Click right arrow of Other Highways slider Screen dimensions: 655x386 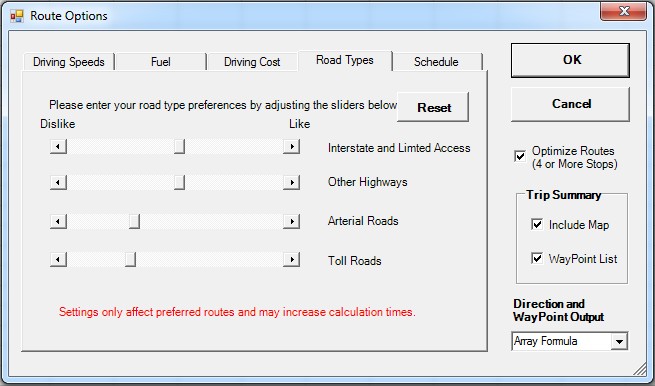pos(292,183)
